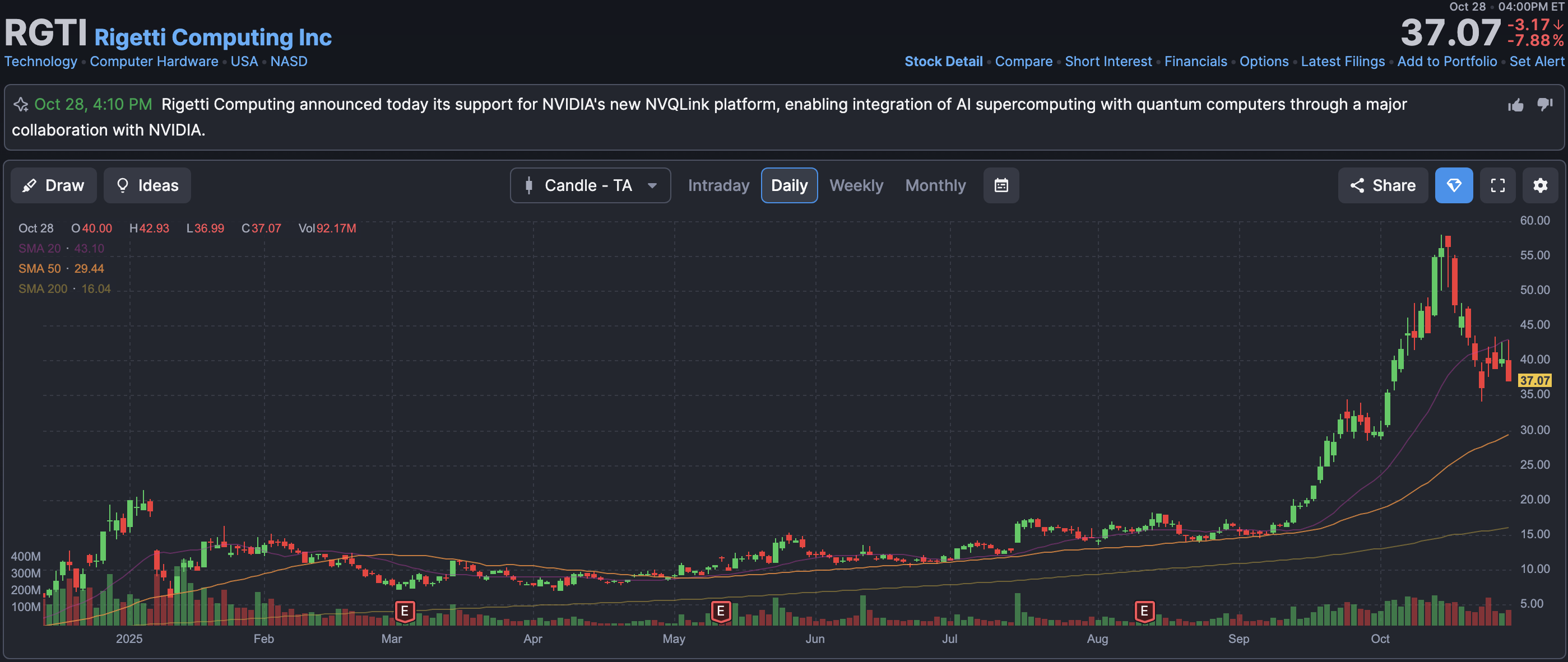Open chart settings gear
This screenshot has height=662, width=1568.
[1540, 185]
